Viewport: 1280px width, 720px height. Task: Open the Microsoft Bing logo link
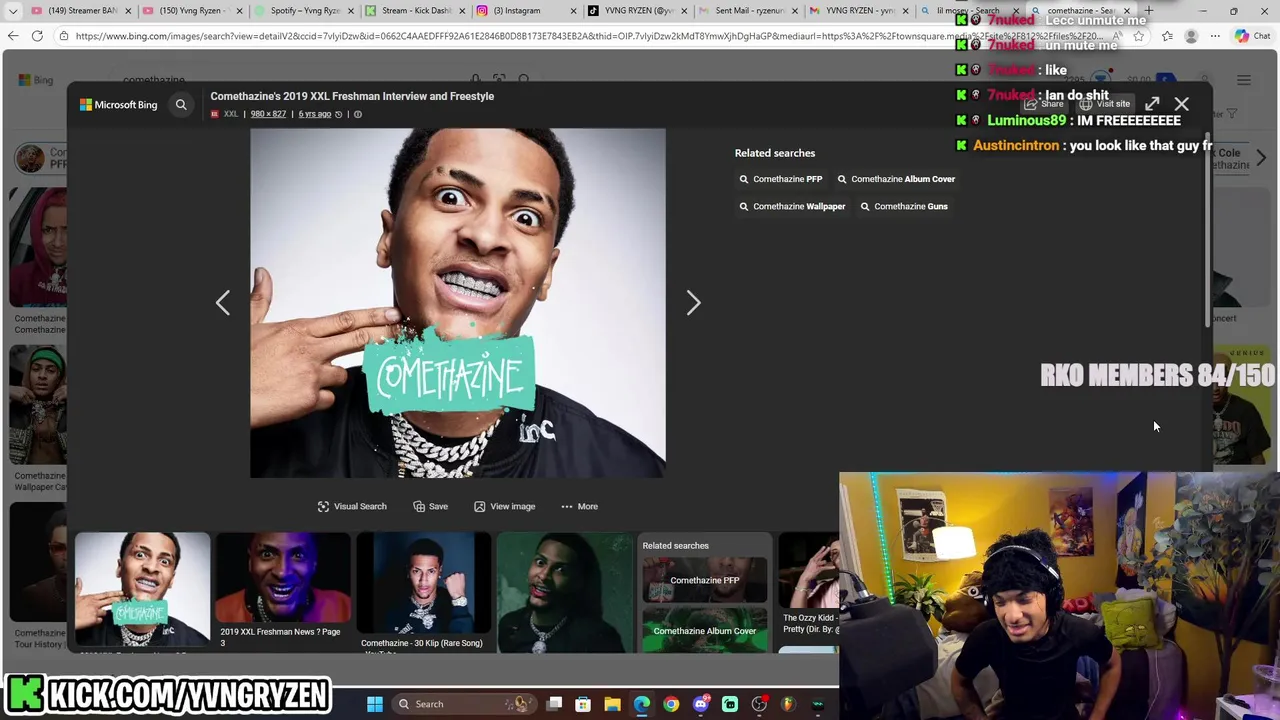pos(119,105)
